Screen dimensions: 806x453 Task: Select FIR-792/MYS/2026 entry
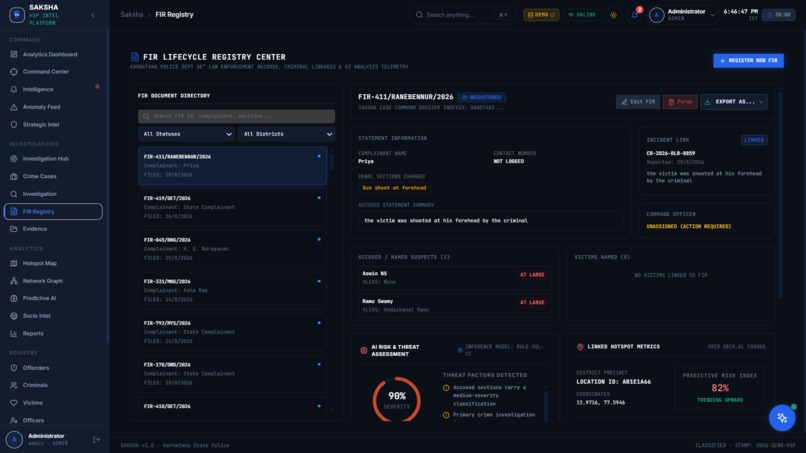point(232,332)
